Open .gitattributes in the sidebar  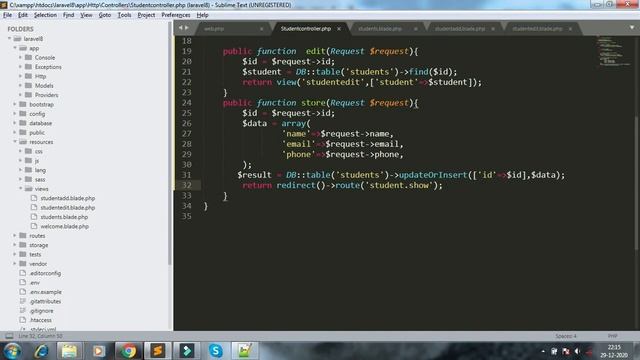(45, 301)
